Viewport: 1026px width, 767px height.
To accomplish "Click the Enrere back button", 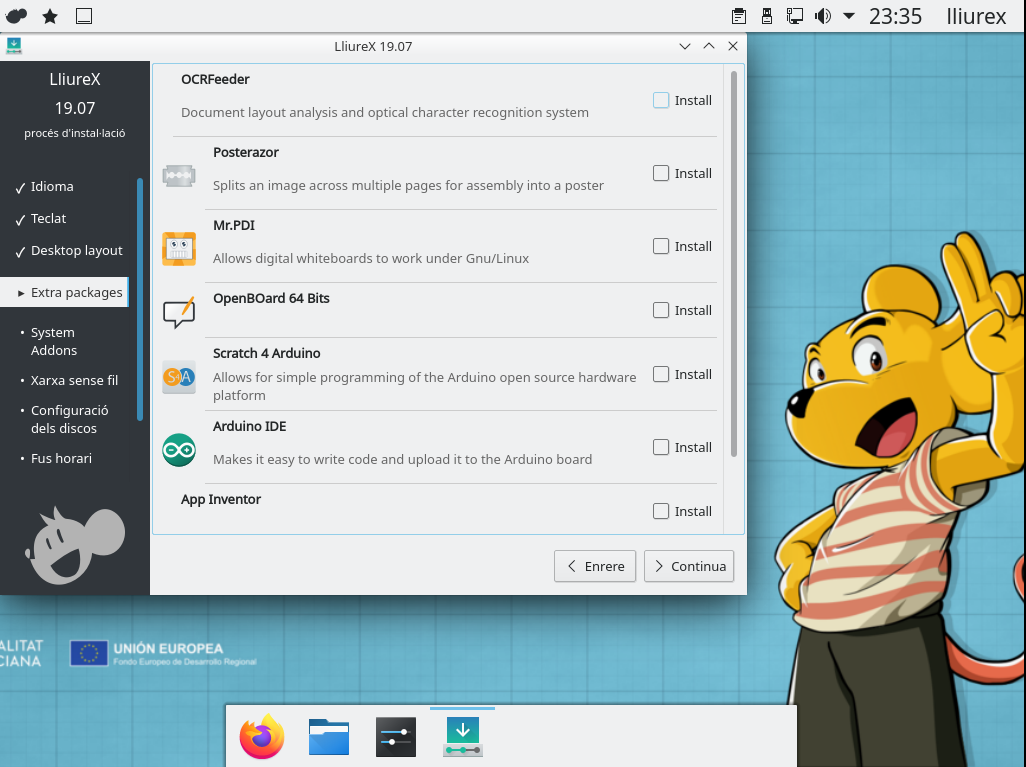I will 595,566.
